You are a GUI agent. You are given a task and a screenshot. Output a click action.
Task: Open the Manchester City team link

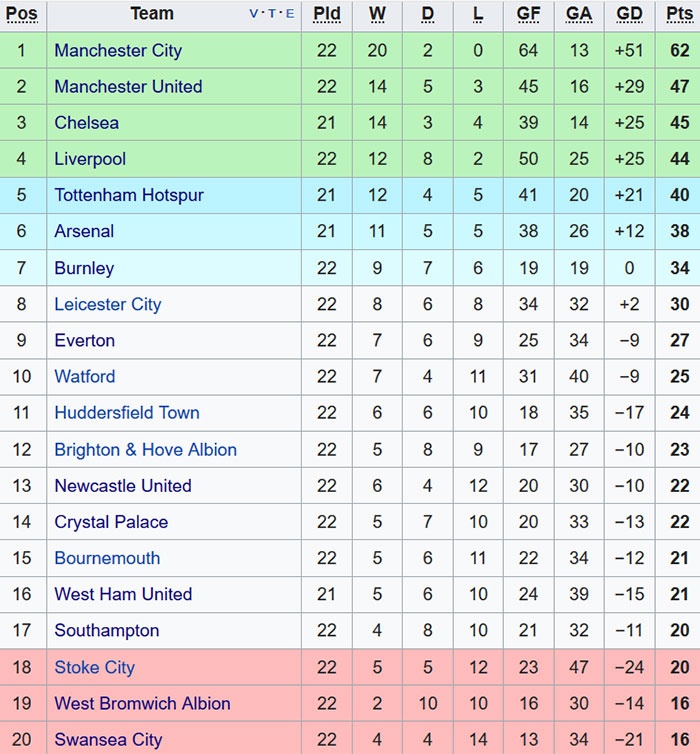click(x=118, y=50)
